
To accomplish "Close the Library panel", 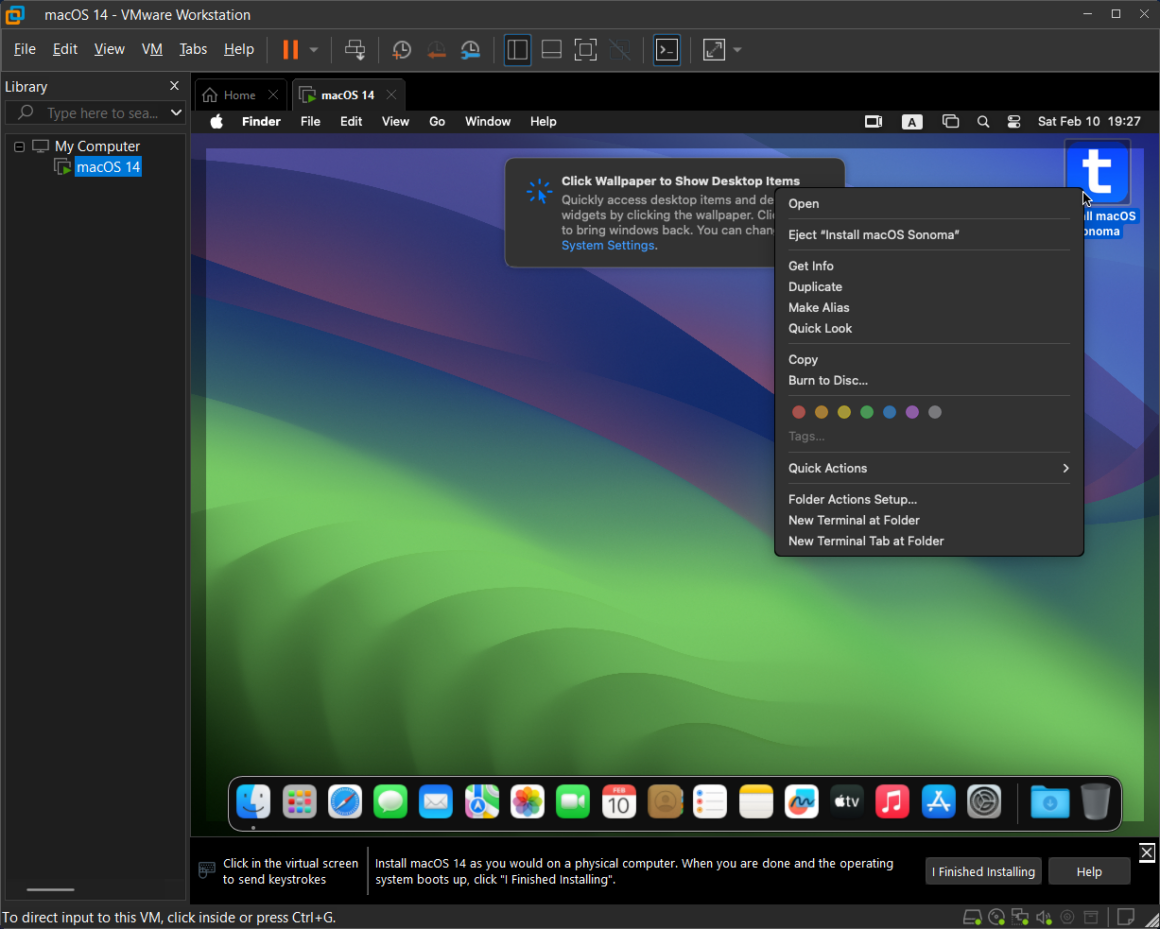I will point(175,86).
